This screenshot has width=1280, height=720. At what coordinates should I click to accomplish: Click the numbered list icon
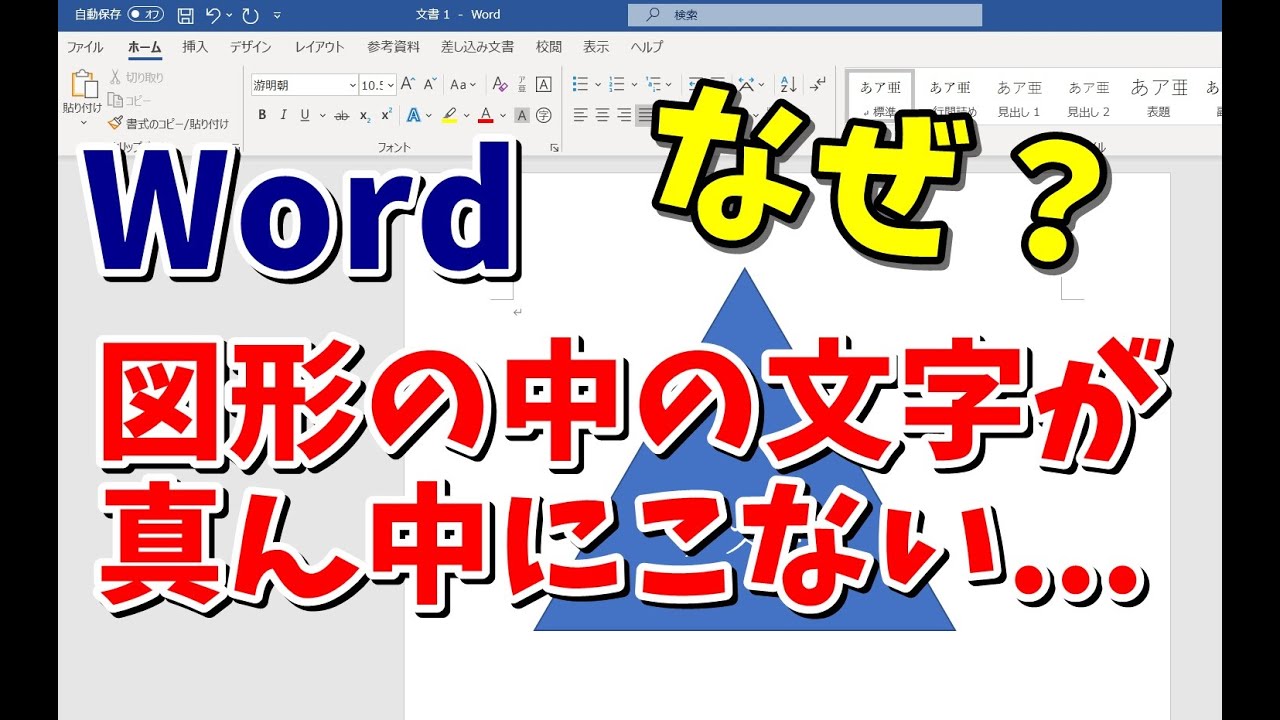tap(617, 85)
